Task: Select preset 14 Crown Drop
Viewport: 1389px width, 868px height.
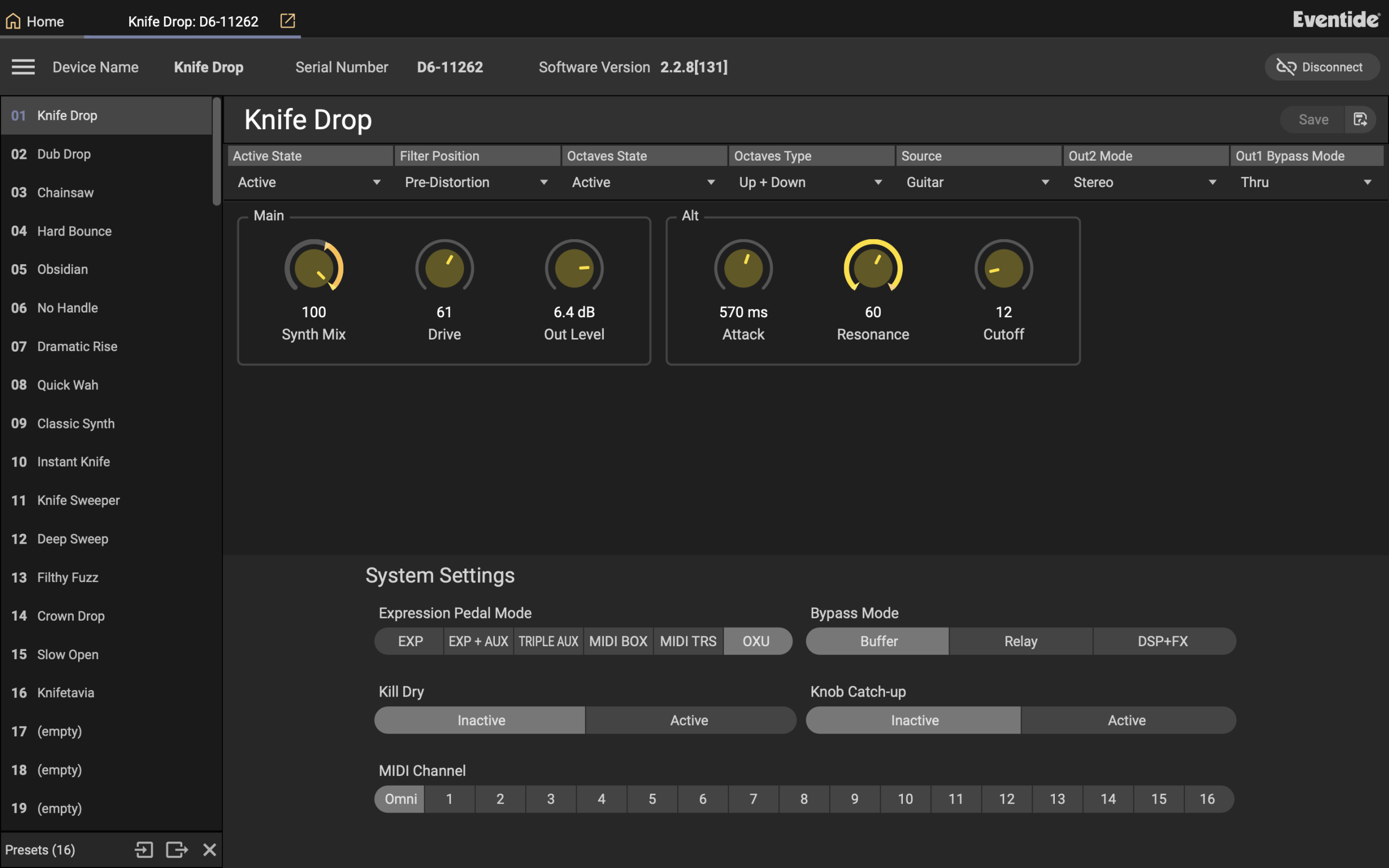Action: pos(106,615)
